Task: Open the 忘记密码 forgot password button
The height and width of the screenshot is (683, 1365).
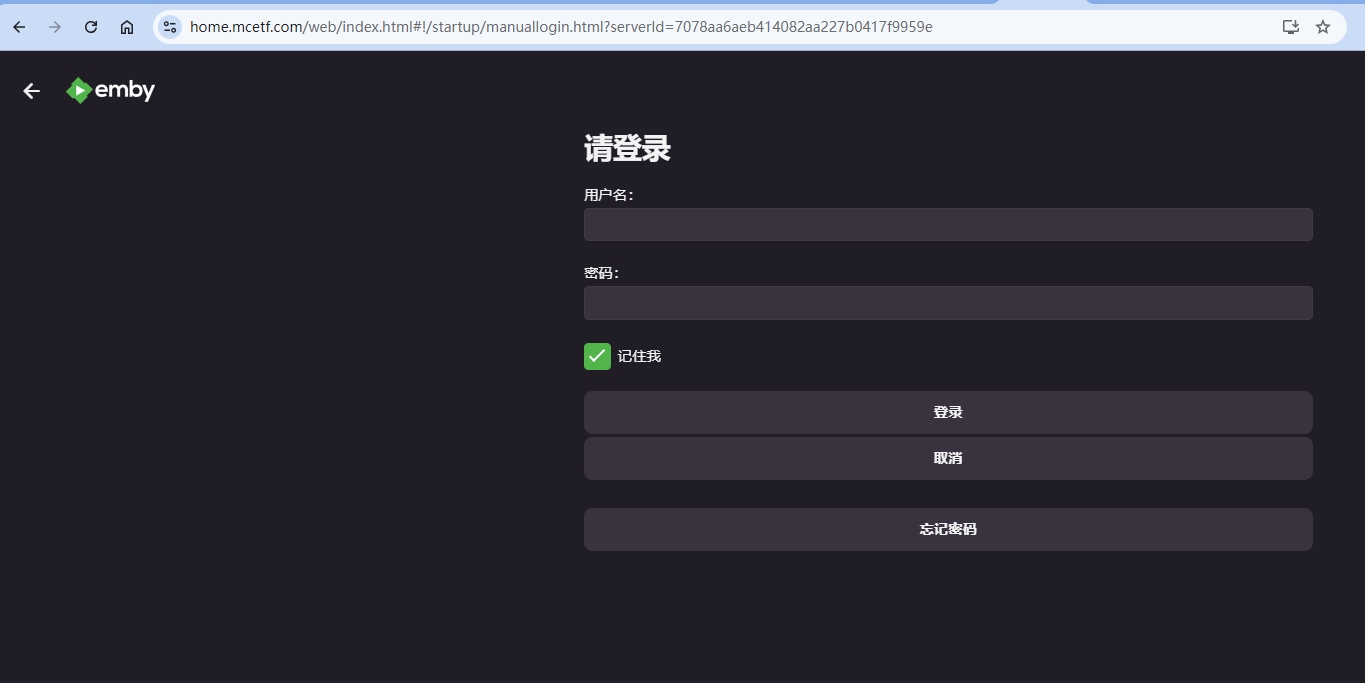Action: coord(948,529)
